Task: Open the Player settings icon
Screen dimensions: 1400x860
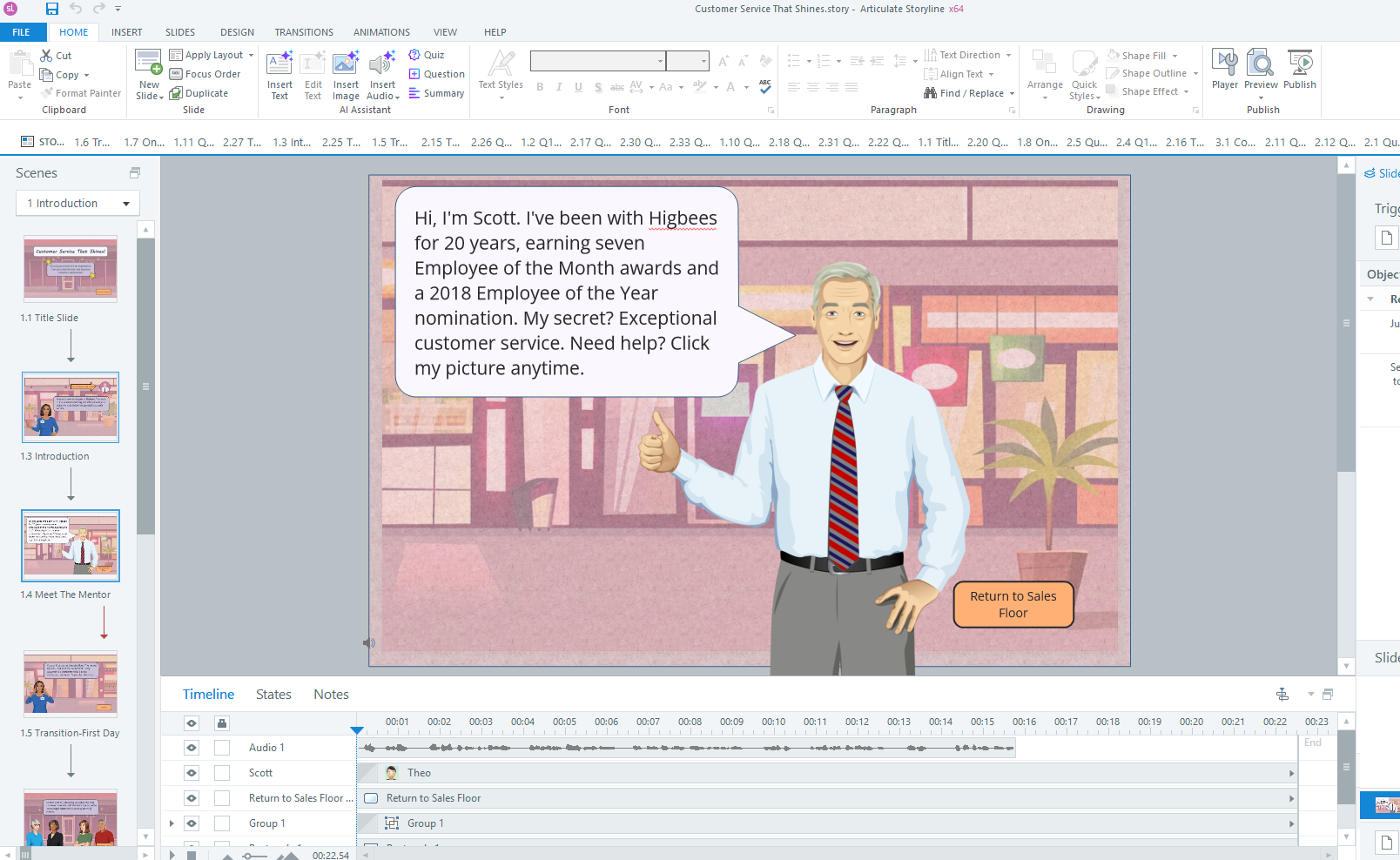Action: point(1225,63)
